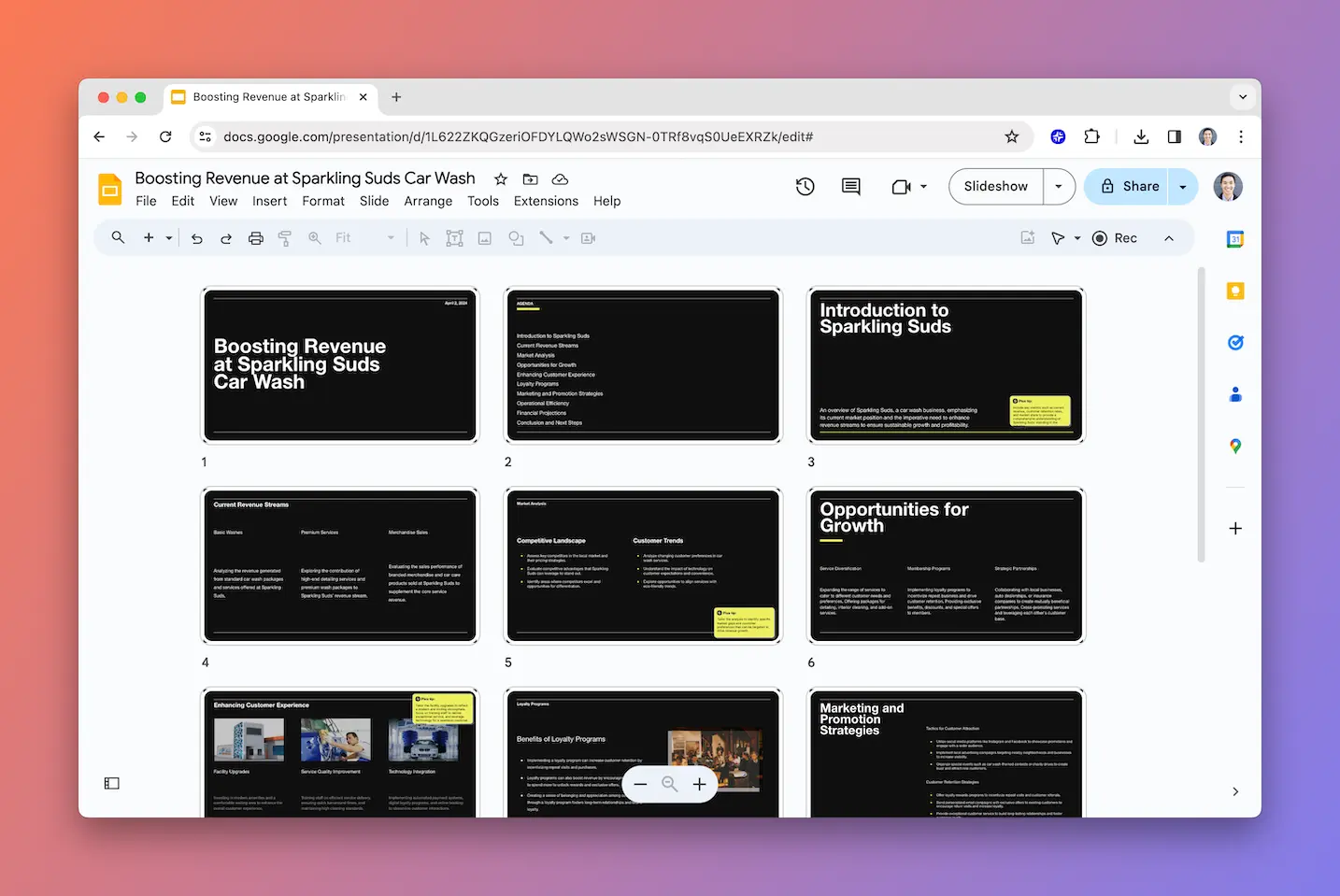The image size is (1340, 896).
Task: Select the Shape tool
Action: pyautogui.click(x=516, y=238)
